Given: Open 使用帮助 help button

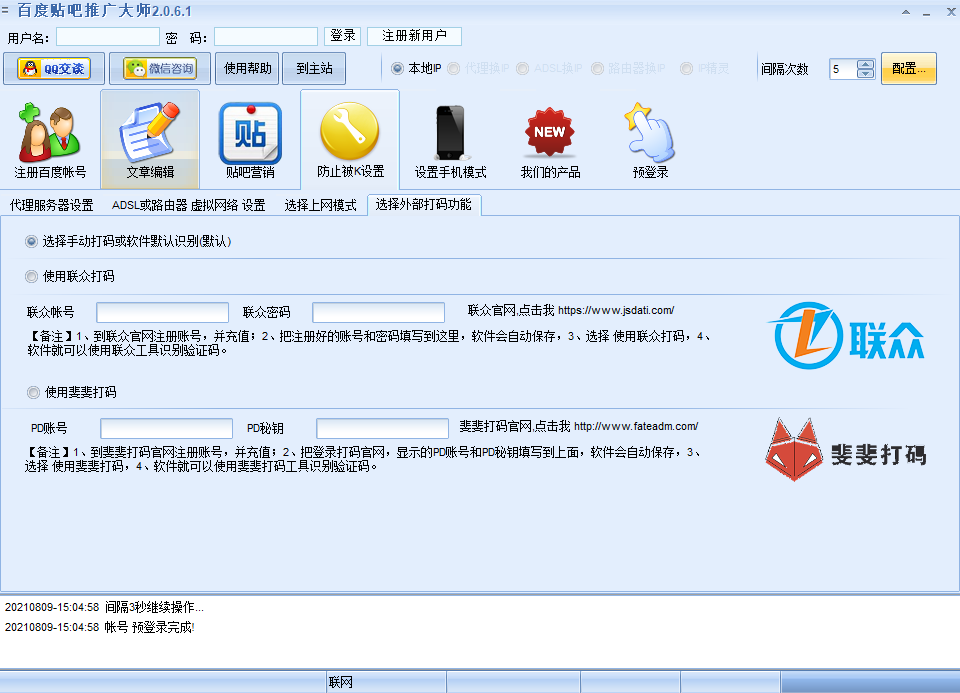Looking at the screenshot, I should [247, 69].
